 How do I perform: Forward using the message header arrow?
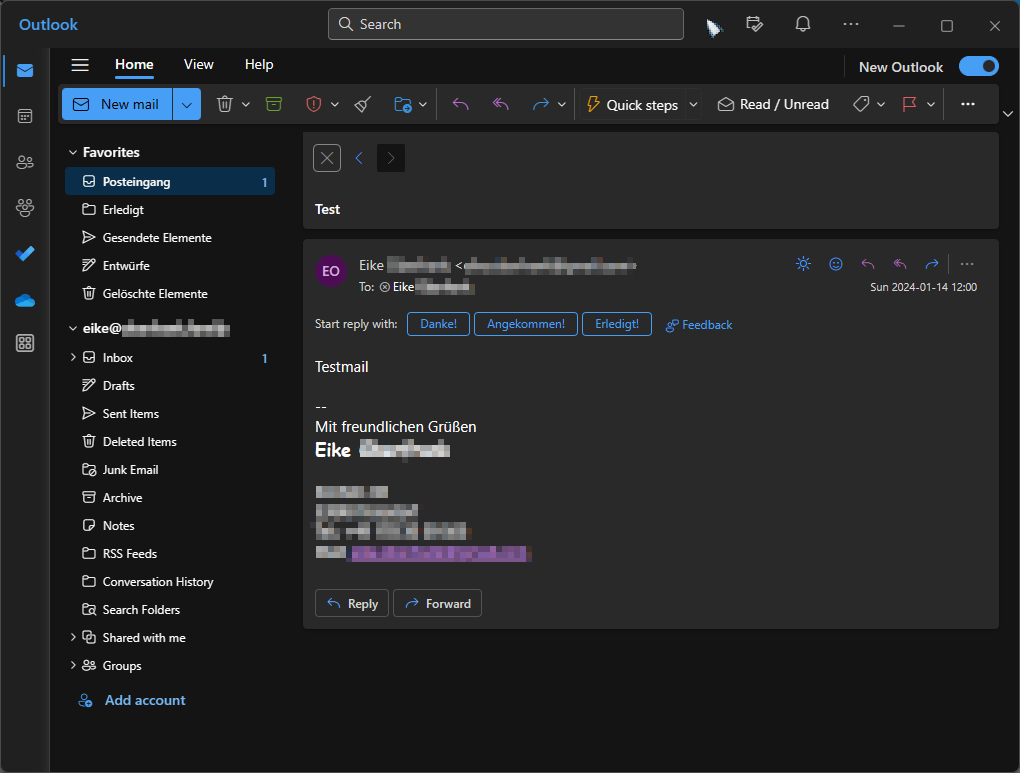(932, 264)
